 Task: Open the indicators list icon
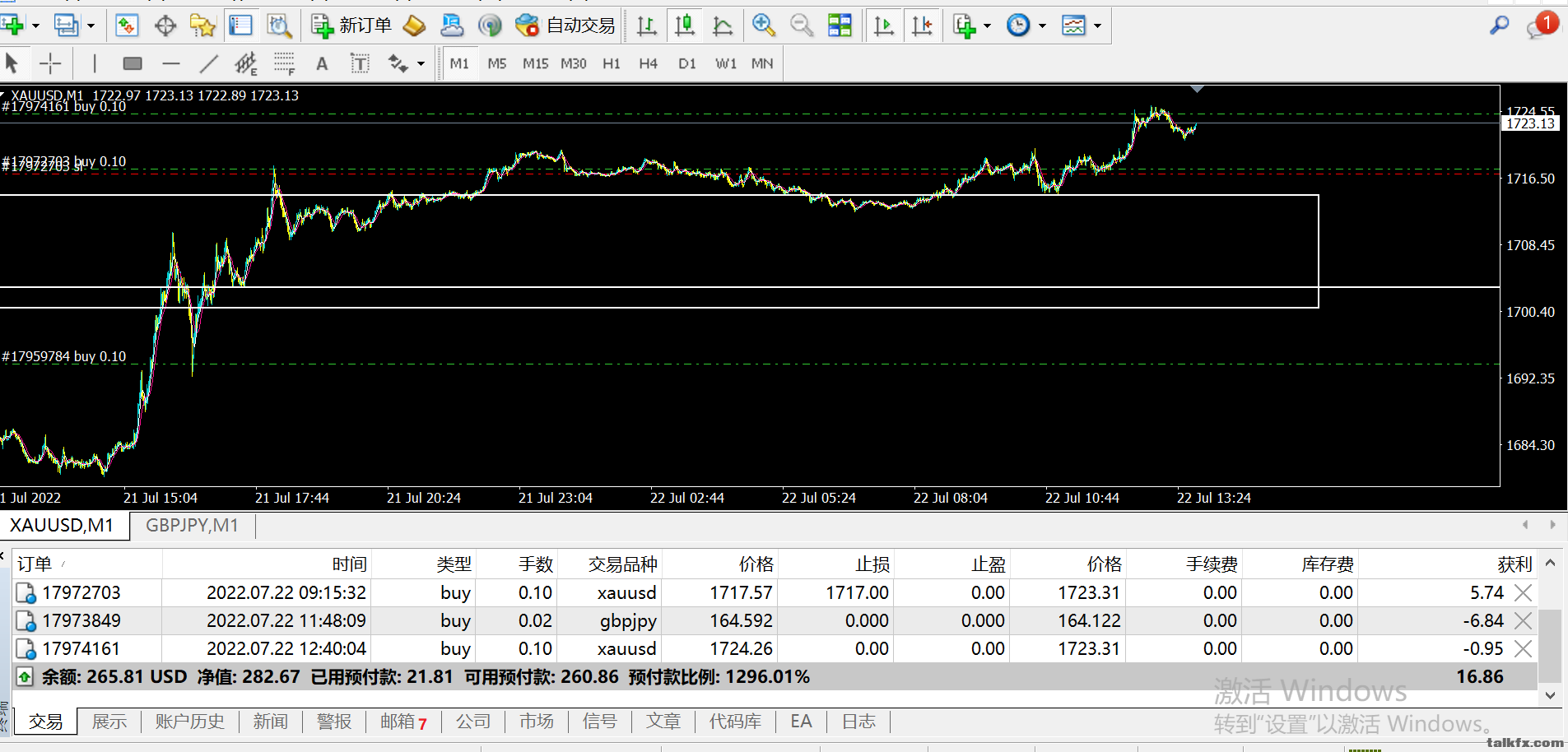click(x=964, y=26)
